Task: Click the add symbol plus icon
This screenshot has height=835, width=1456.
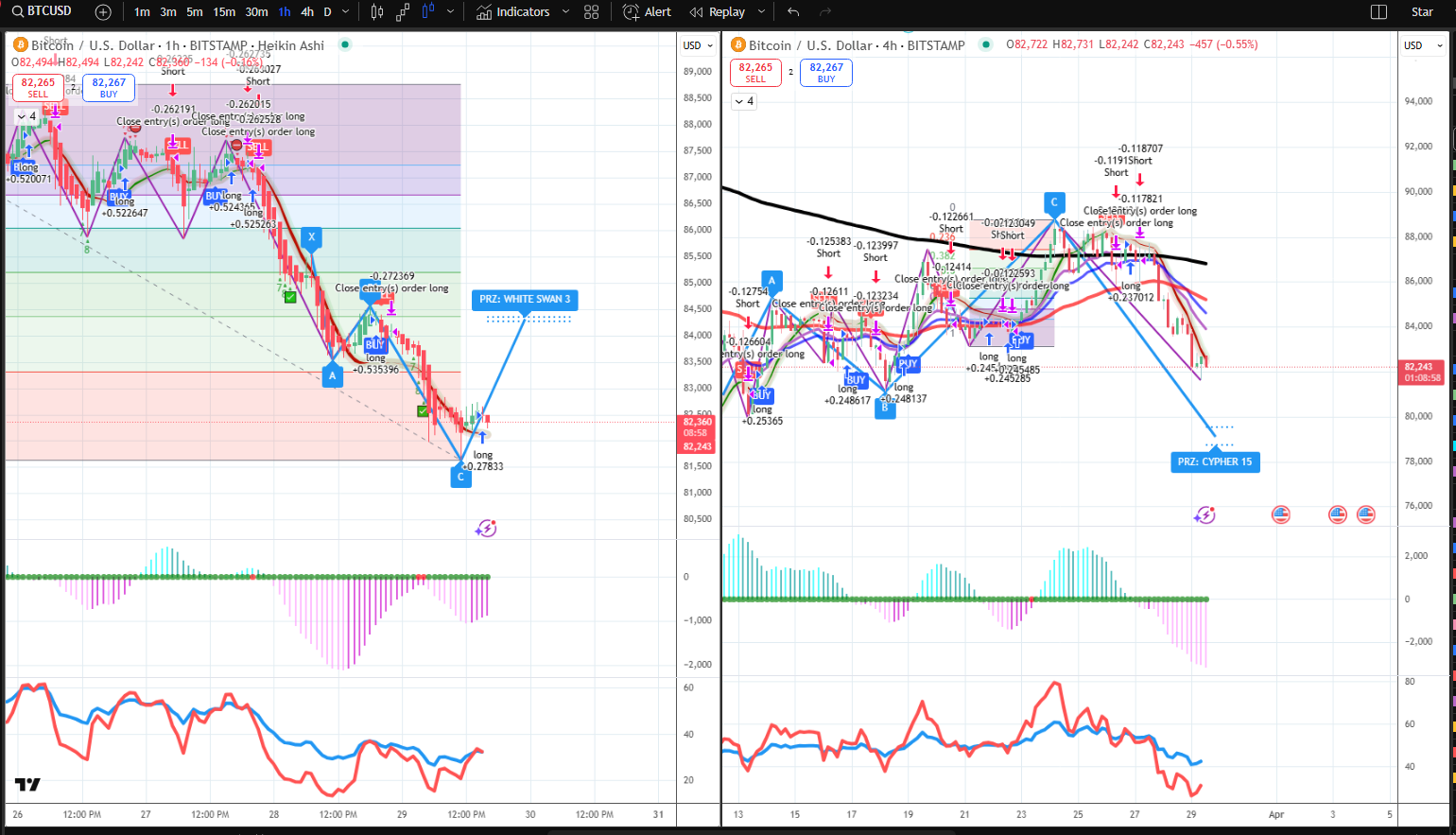Action: (x=103, y=12)
